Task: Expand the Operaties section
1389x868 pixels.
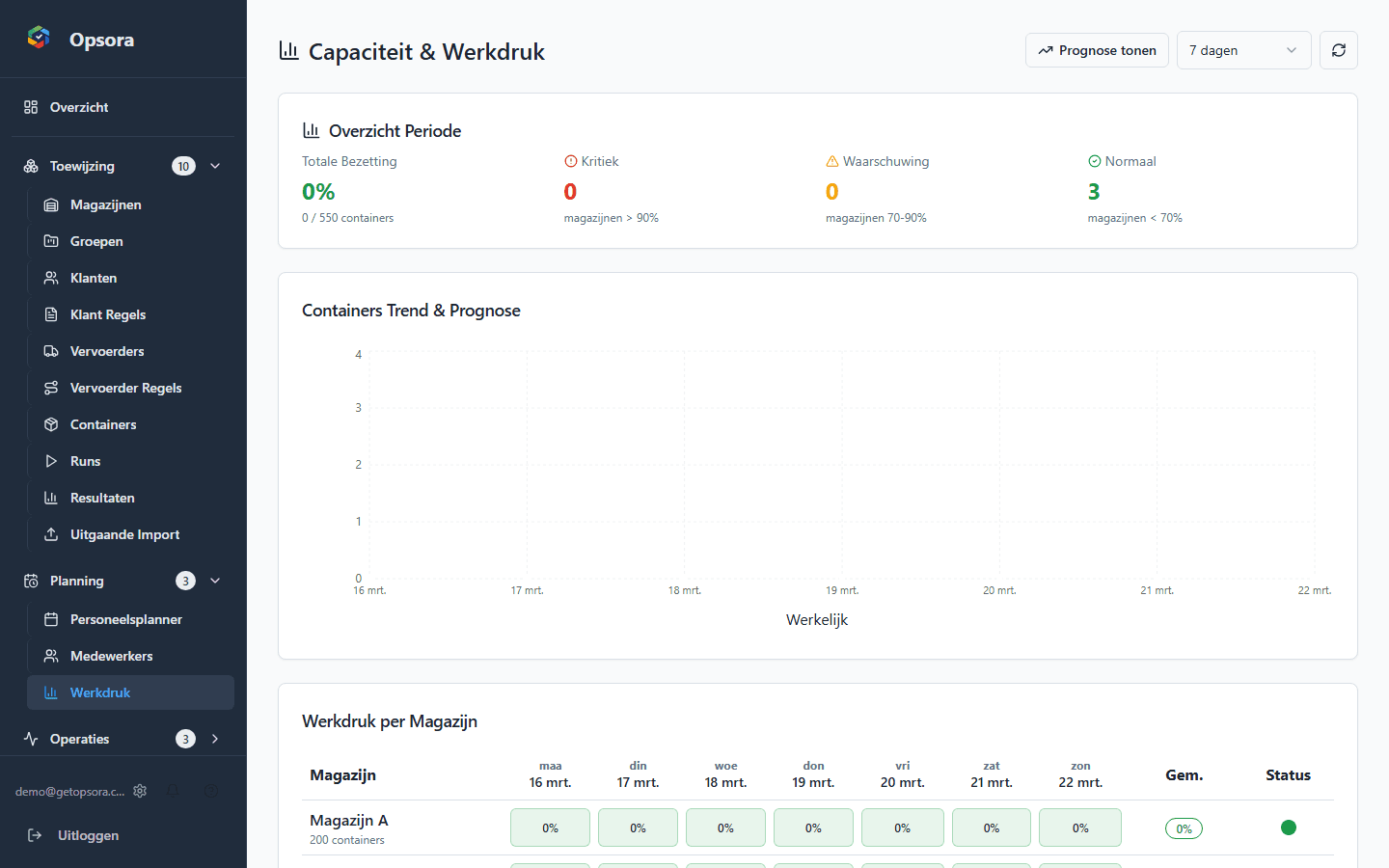Action: point(214,739)
